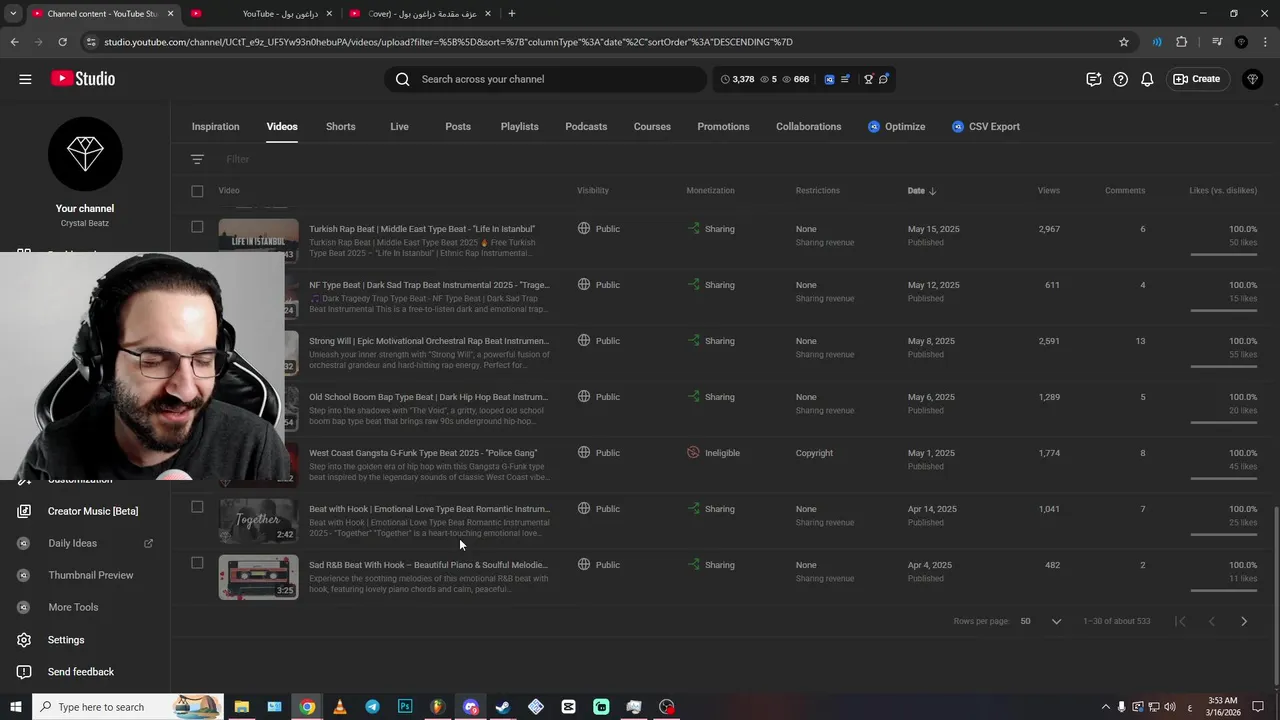
Task: Switch to the Live tab
Action: pos(399,127)
